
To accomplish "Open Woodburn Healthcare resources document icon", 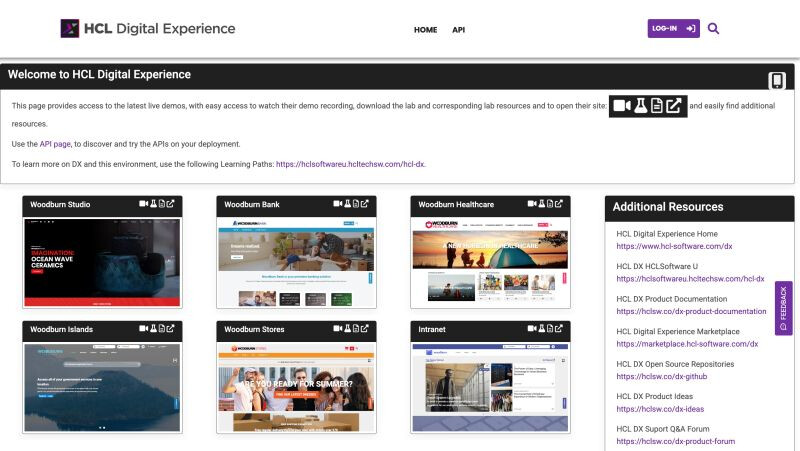I will click(551, 204).
